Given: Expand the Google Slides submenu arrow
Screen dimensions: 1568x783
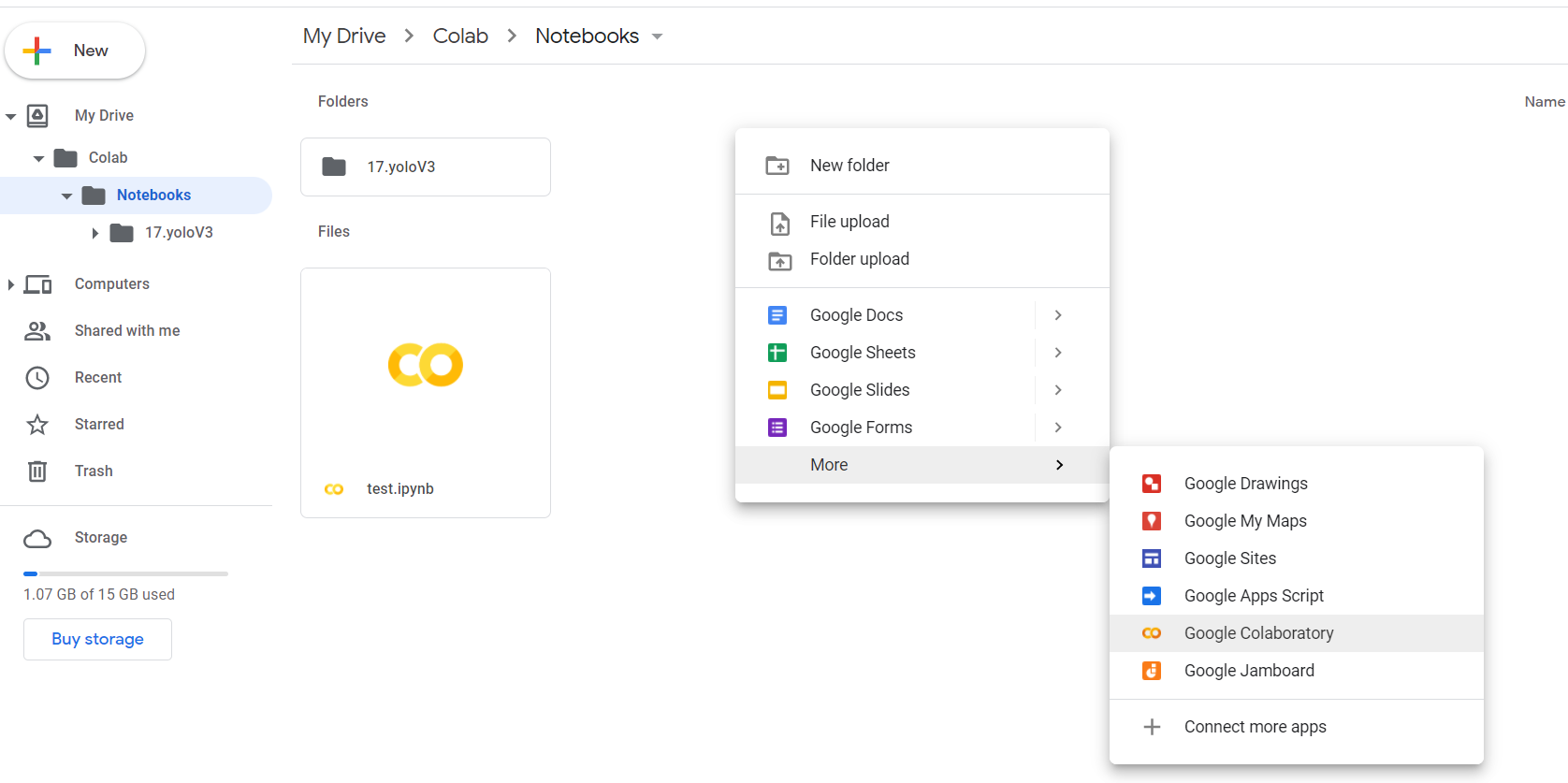Looking at the screenshot, I should point(1058,390).
